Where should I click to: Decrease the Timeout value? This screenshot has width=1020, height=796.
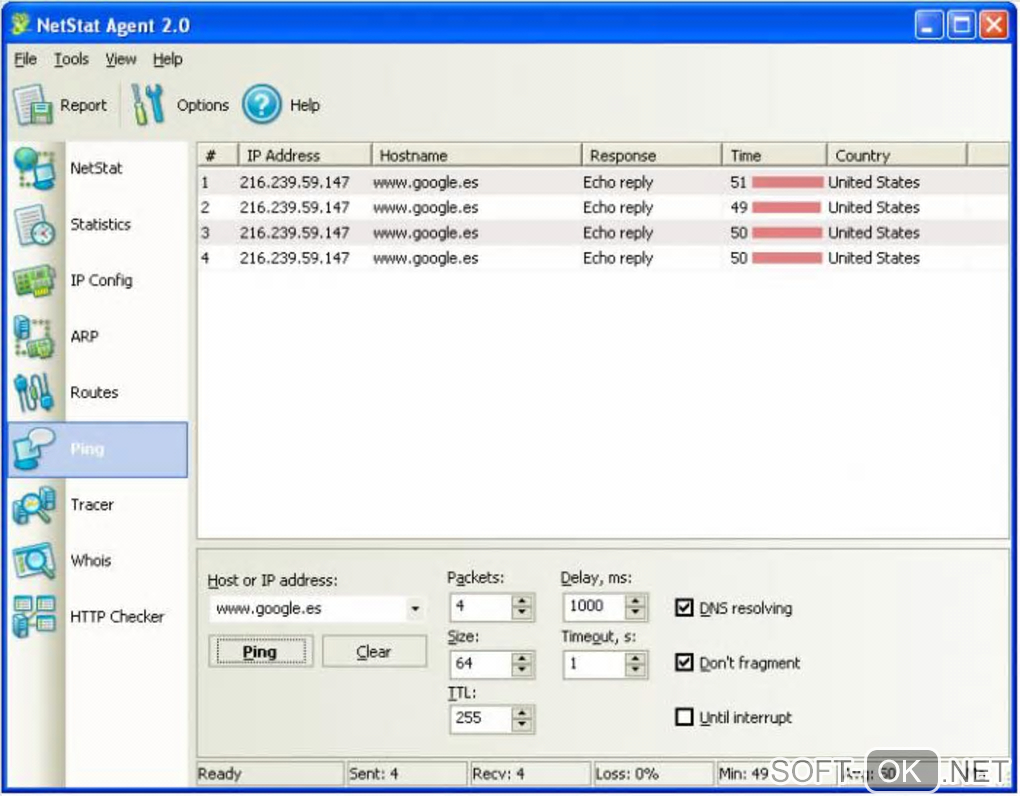636,670
